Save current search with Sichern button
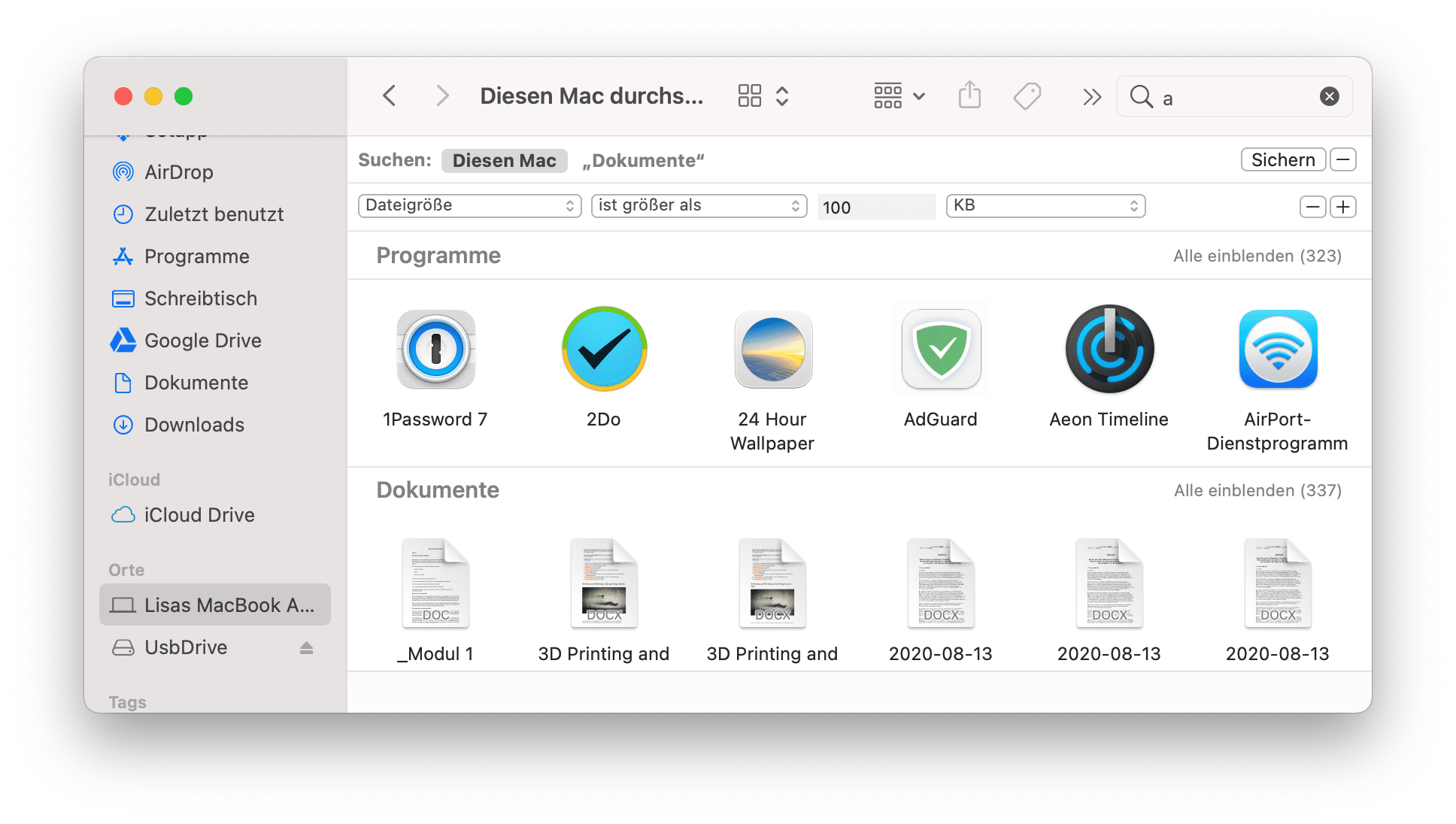 (1282, 161)
